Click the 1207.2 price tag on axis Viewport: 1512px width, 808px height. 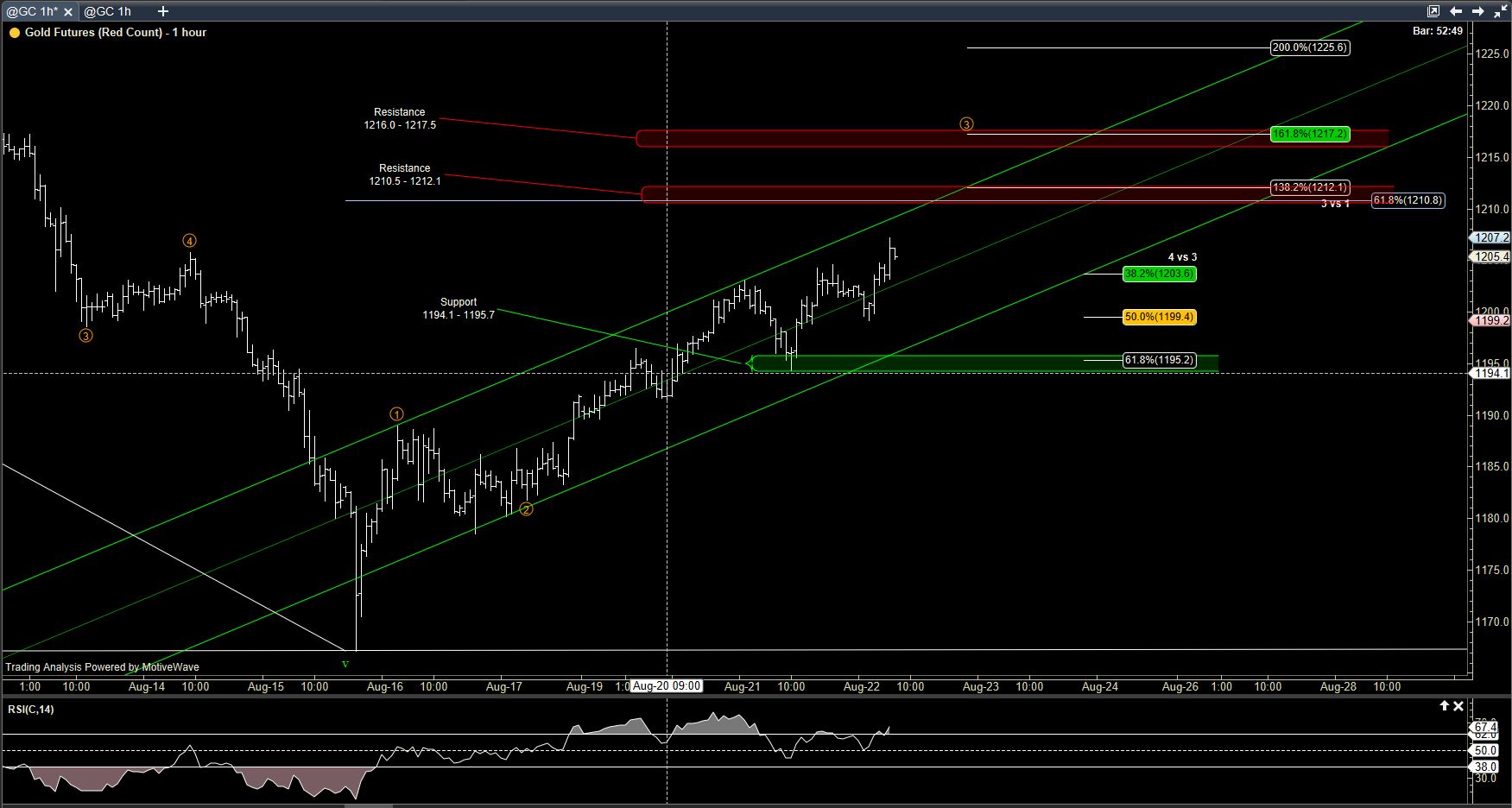coord(1491,237)
